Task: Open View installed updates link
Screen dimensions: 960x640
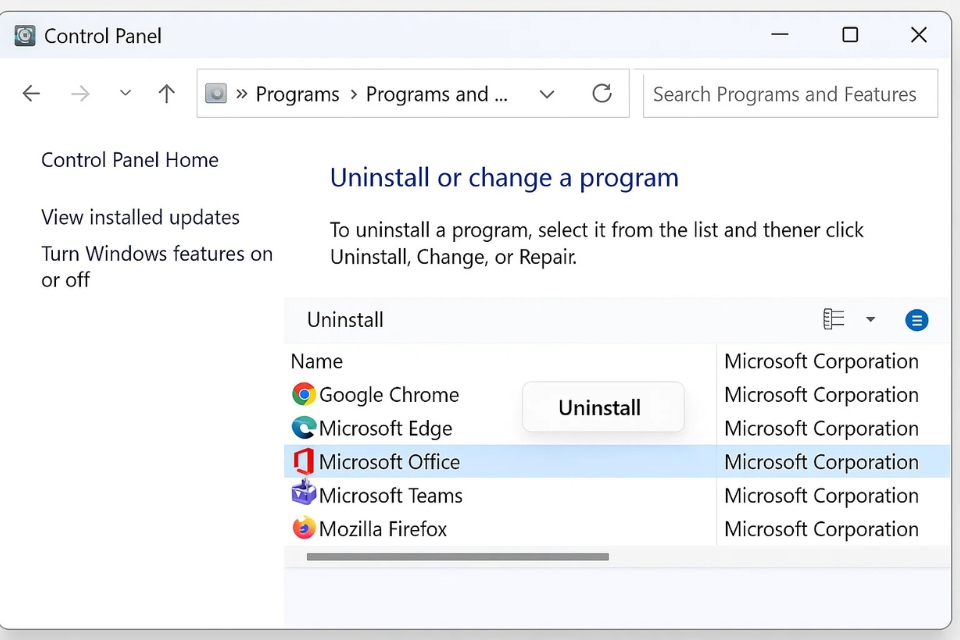Action: pos(140,217)
